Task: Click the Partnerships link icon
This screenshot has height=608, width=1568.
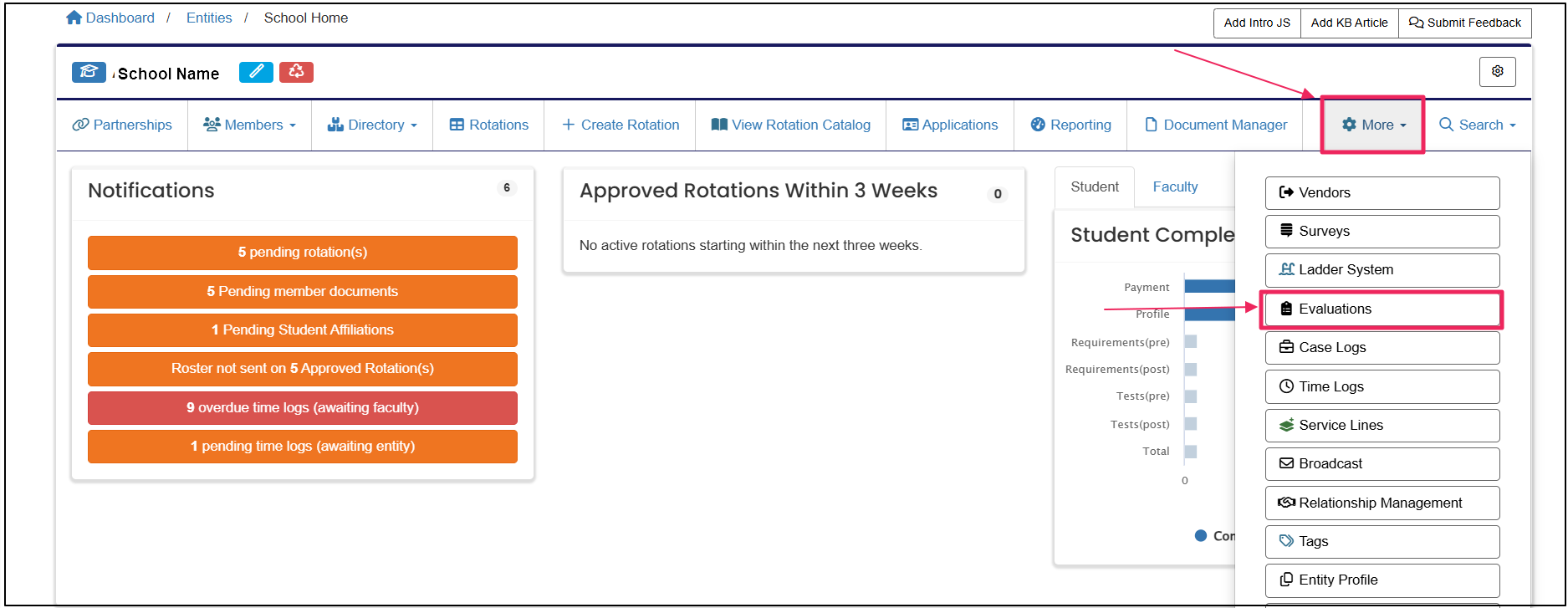Action: [80, 125]
